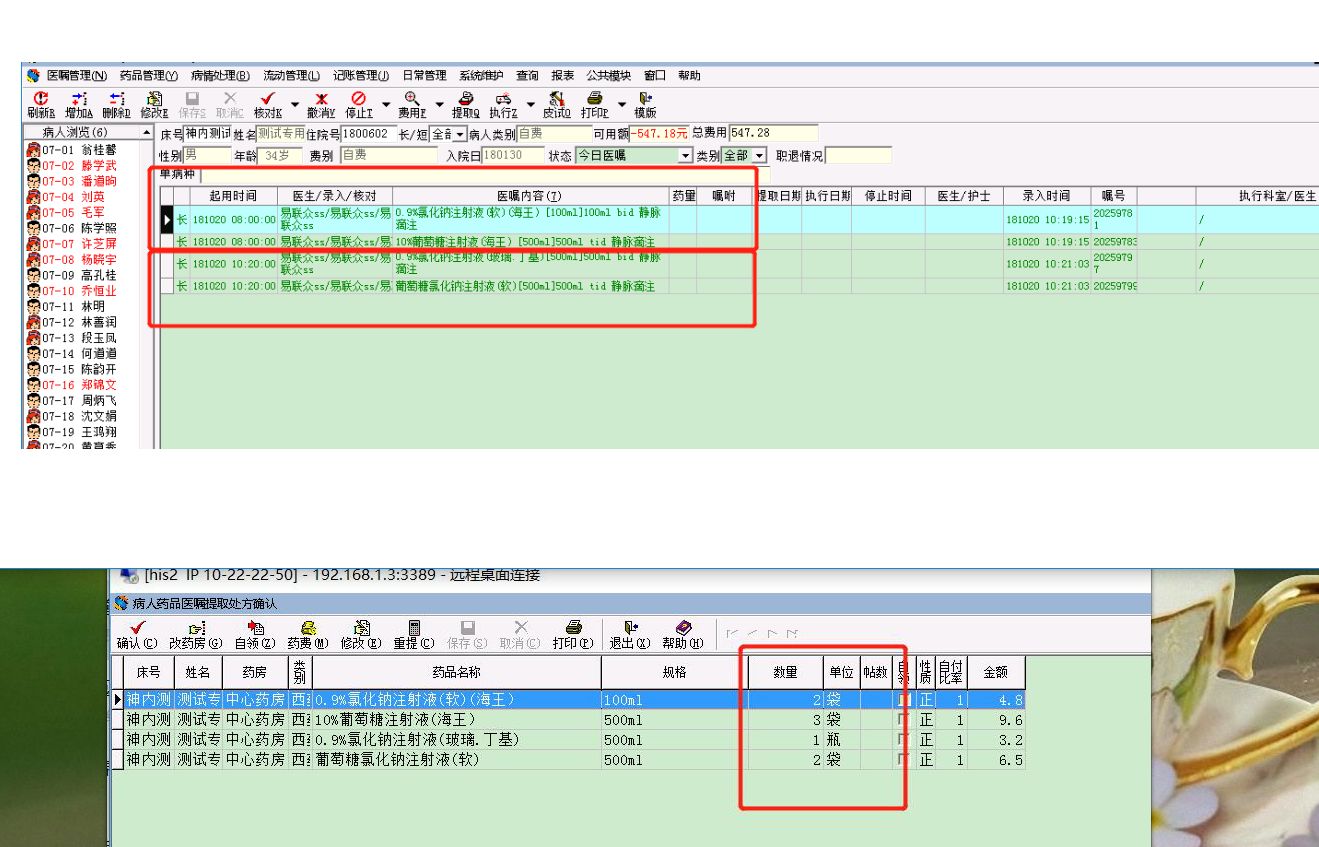This screenshot has width=1319, height=847.
Task: Toggle checkbox in the 0.9%氯化钠注射液(玻璃.丁基) row
Action: pos(904,740)
